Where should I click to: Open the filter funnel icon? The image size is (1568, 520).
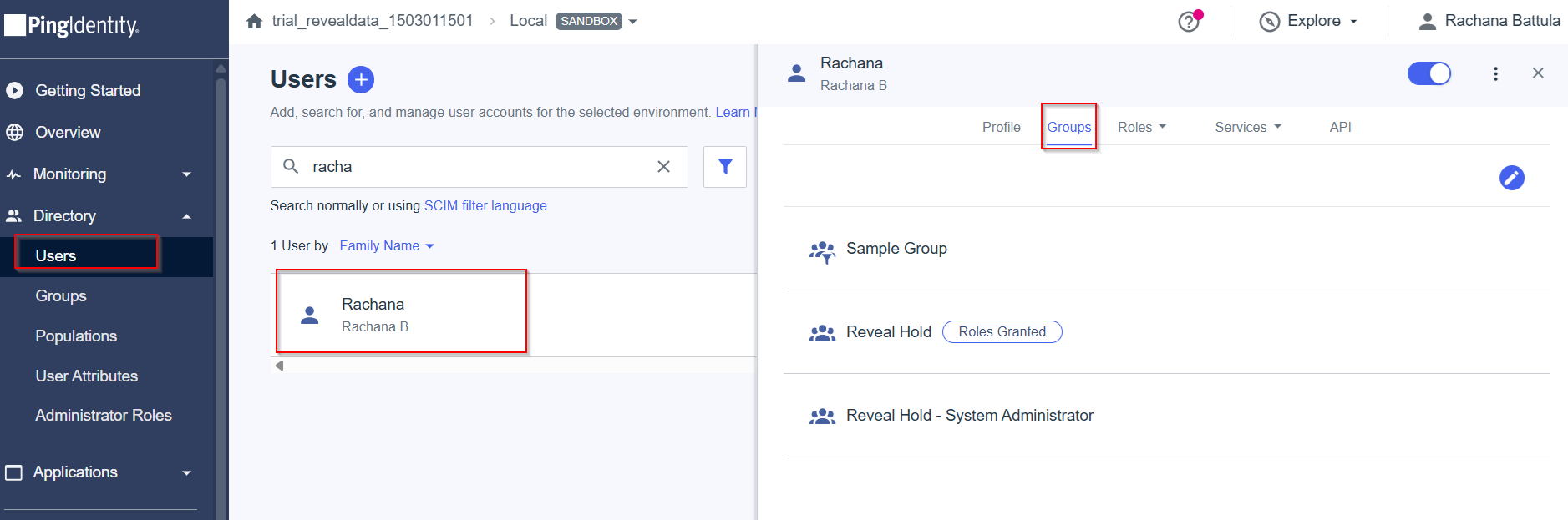pos(724,167)
